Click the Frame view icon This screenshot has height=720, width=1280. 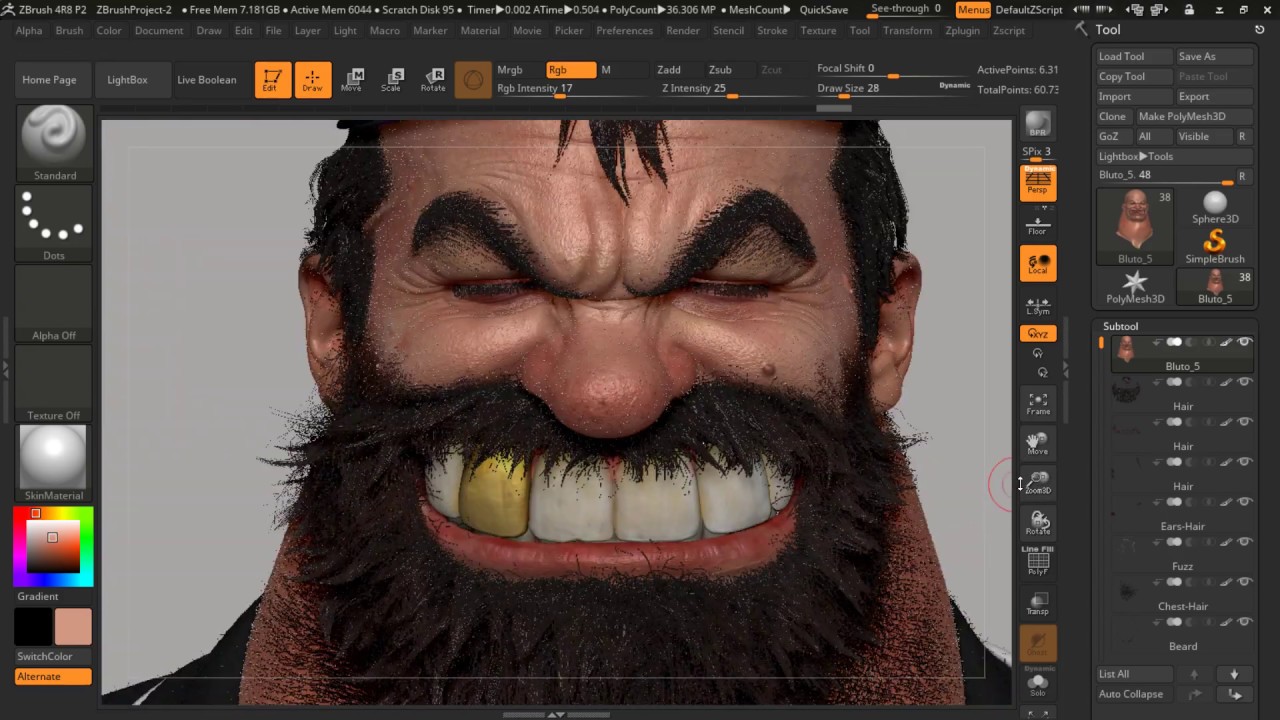coord(1038,404)
